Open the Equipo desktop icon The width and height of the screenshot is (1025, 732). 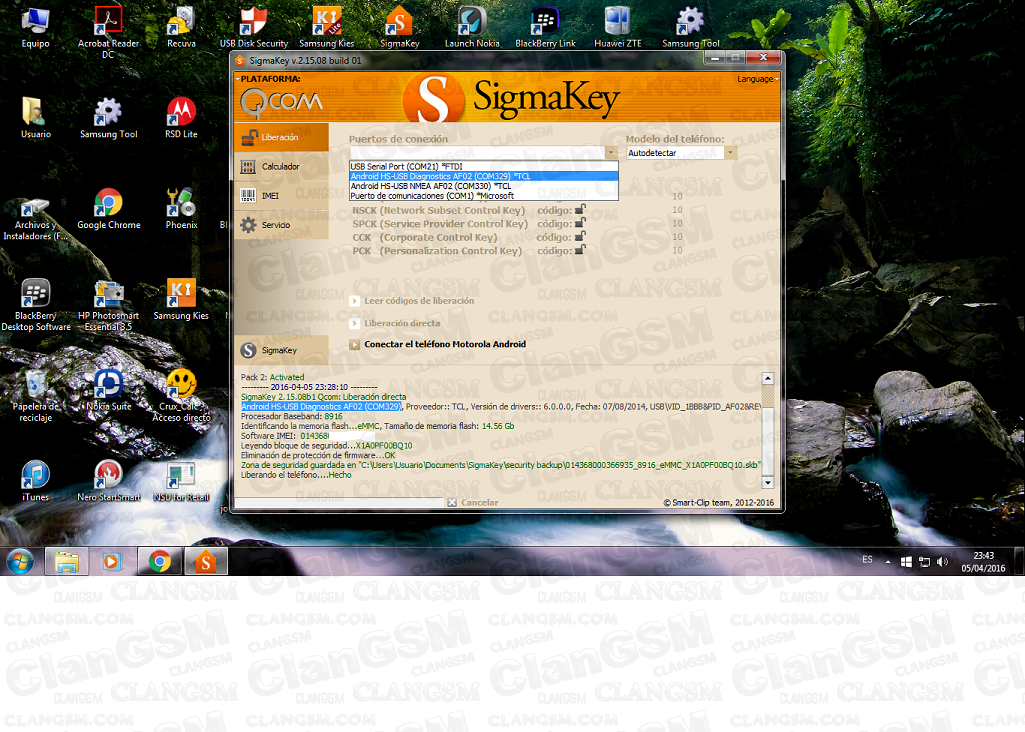pos(35,28)
